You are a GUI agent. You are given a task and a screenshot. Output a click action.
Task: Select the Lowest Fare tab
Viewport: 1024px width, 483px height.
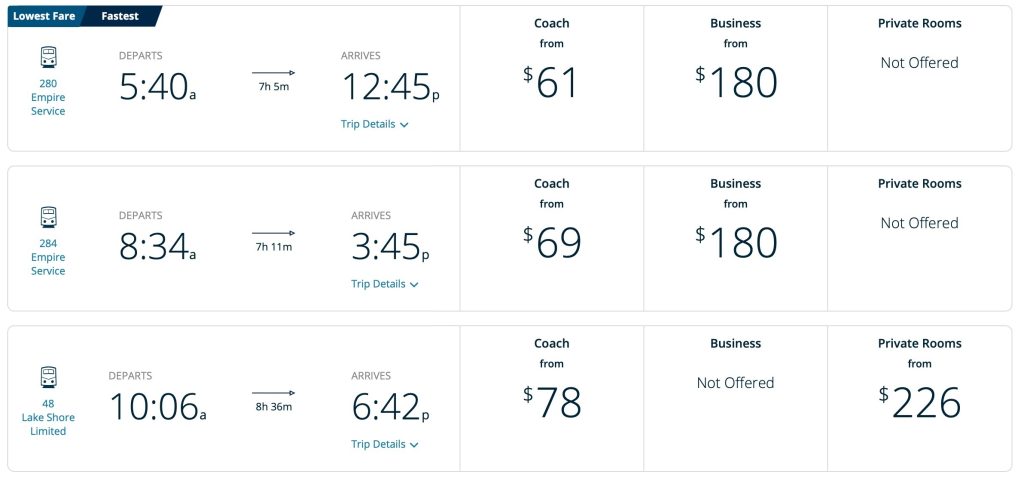pyautogui.click(x=44, y=16)
